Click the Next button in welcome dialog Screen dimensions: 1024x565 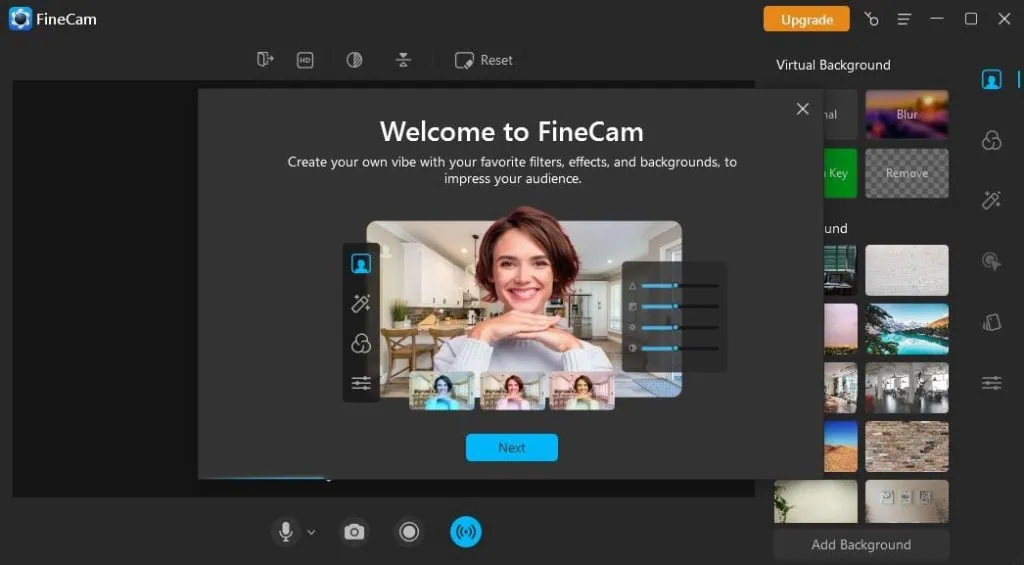click(511, 447)
